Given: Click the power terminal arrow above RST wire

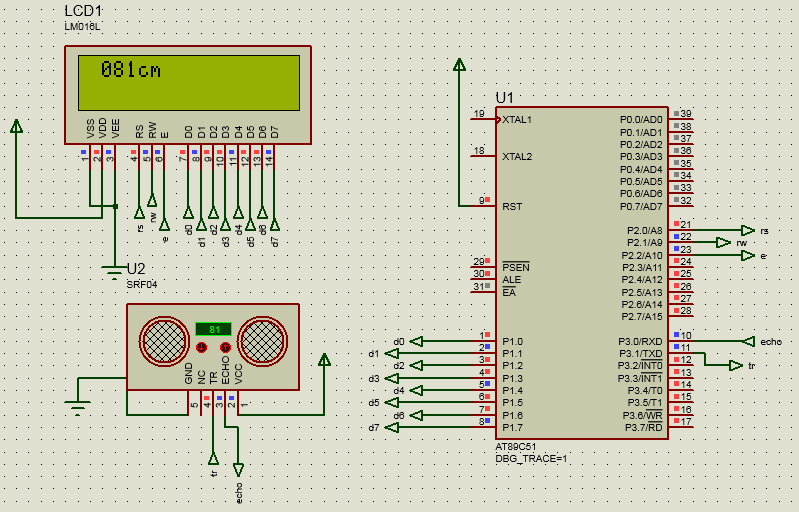Looking at the screenshot, I should (x=459, y=66).
